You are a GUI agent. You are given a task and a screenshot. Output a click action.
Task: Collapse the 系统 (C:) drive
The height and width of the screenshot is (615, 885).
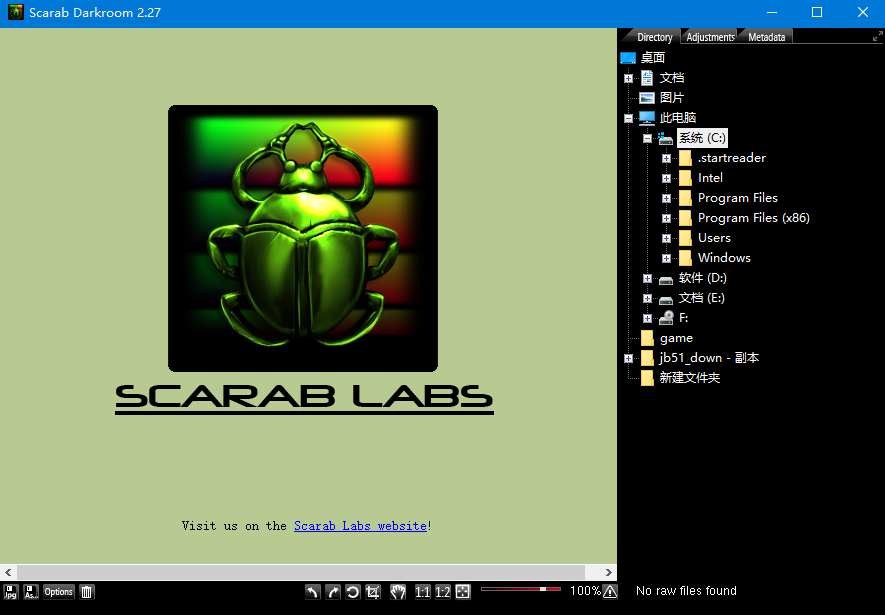coord(647,138)
